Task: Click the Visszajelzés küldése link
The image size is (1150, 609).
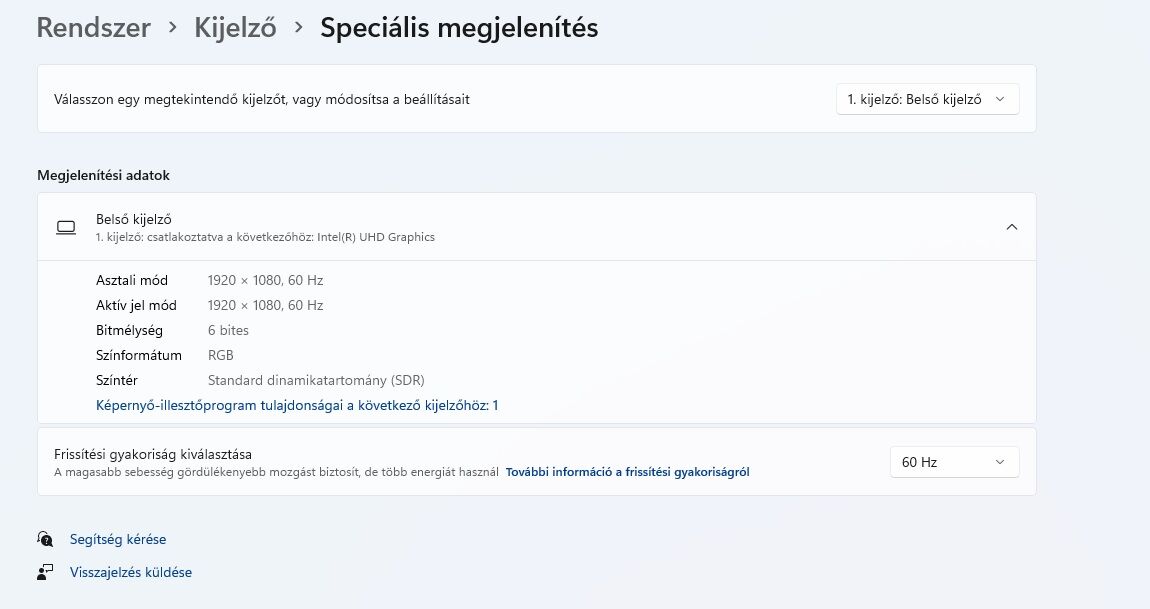Action: (131, 572)
